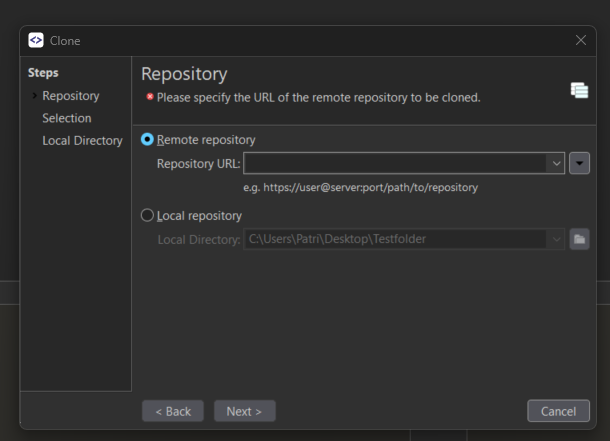
Task: Click the repository stack icon in the header
Action: pos(579,90)
